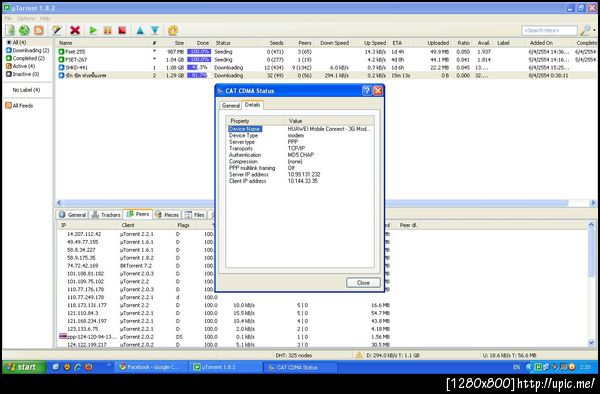The height and width of the screenshot is (394, 600).
Task: Remove torrent with the red X icon
Action: 75,30
